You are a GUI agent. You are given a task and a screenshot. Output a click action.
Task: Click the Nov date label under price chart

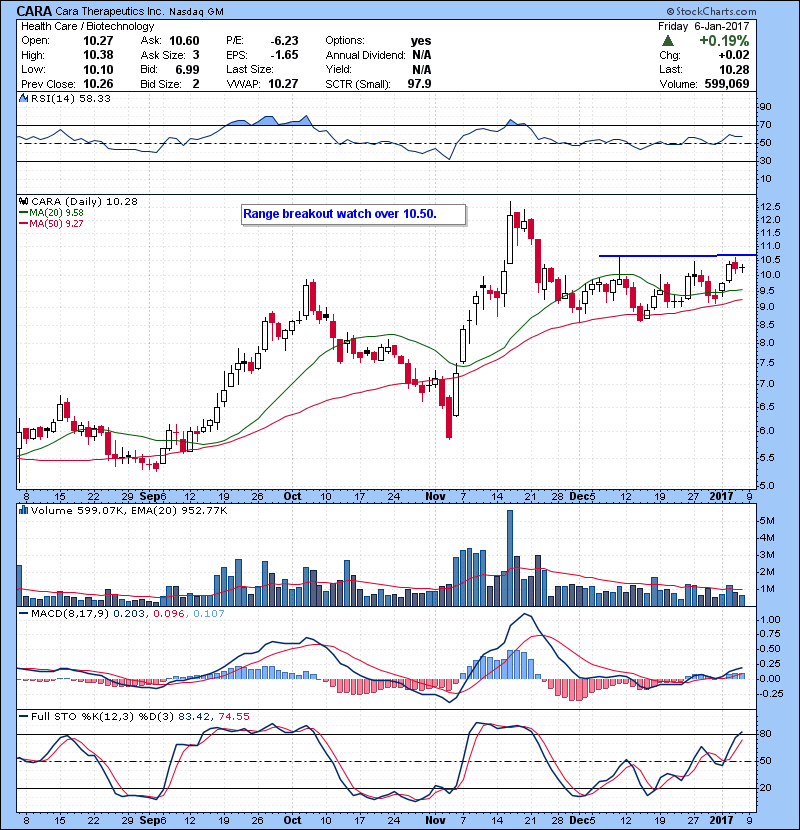pos(435,497)
